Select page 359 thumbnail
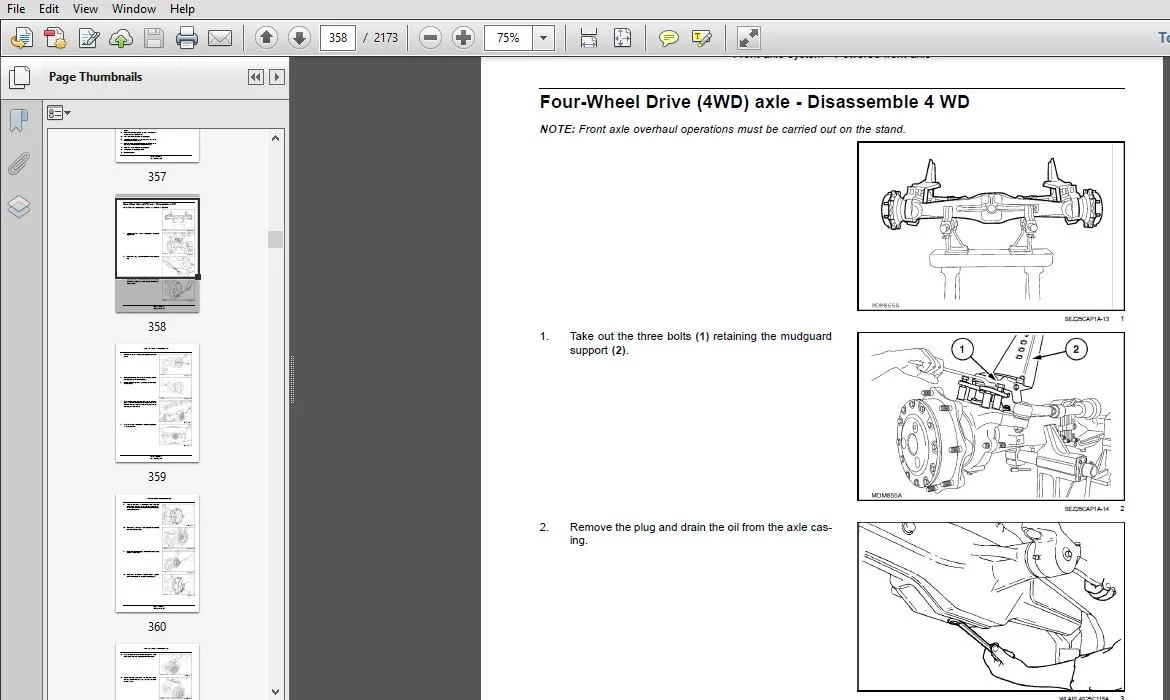The height and width of the screenshot is (700, 1170). [x=157, y=403]
